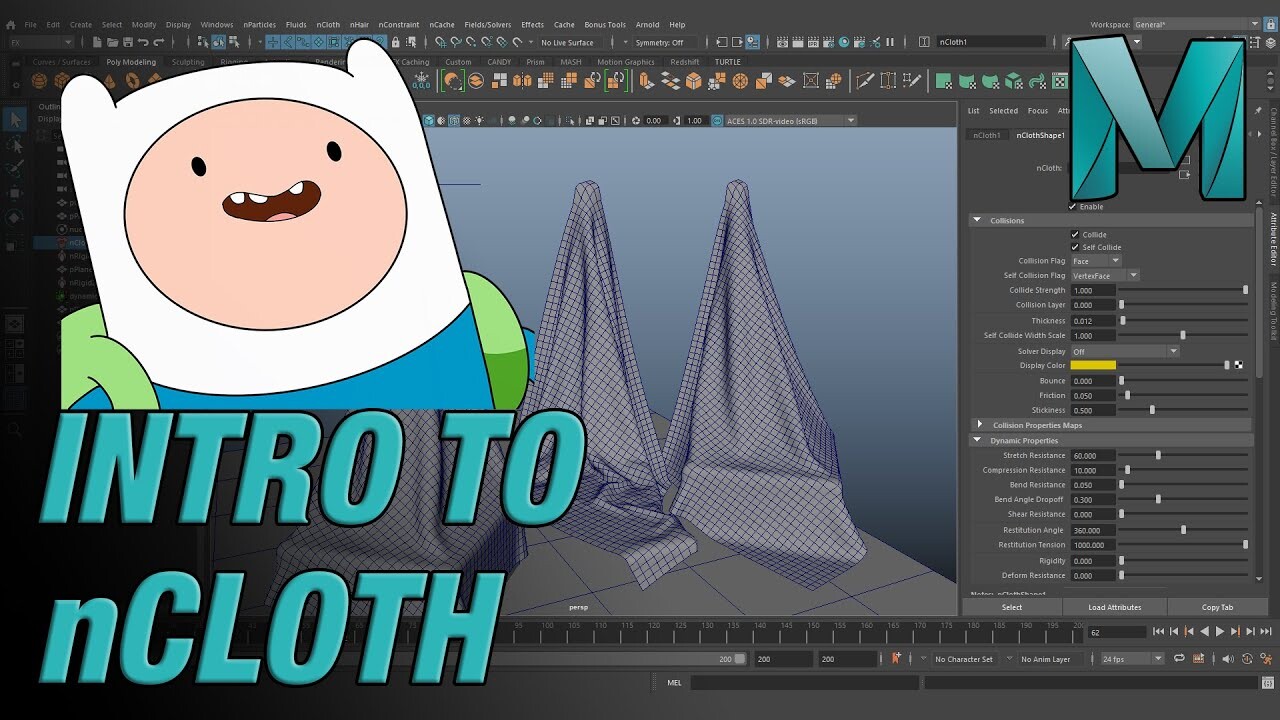Image resolution: width=1280 pixels, height=720 pixels.
Task: Click the running man animation preferences icon
Action: coord(1268,659)
